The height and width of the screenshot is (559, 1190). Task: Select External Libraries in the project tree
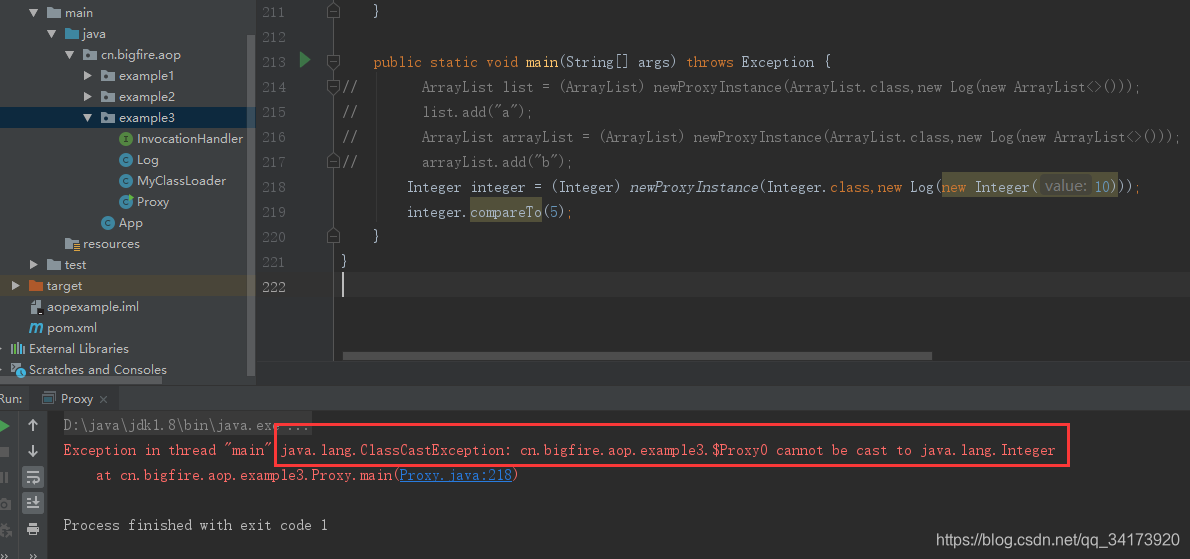click(78, 349)
